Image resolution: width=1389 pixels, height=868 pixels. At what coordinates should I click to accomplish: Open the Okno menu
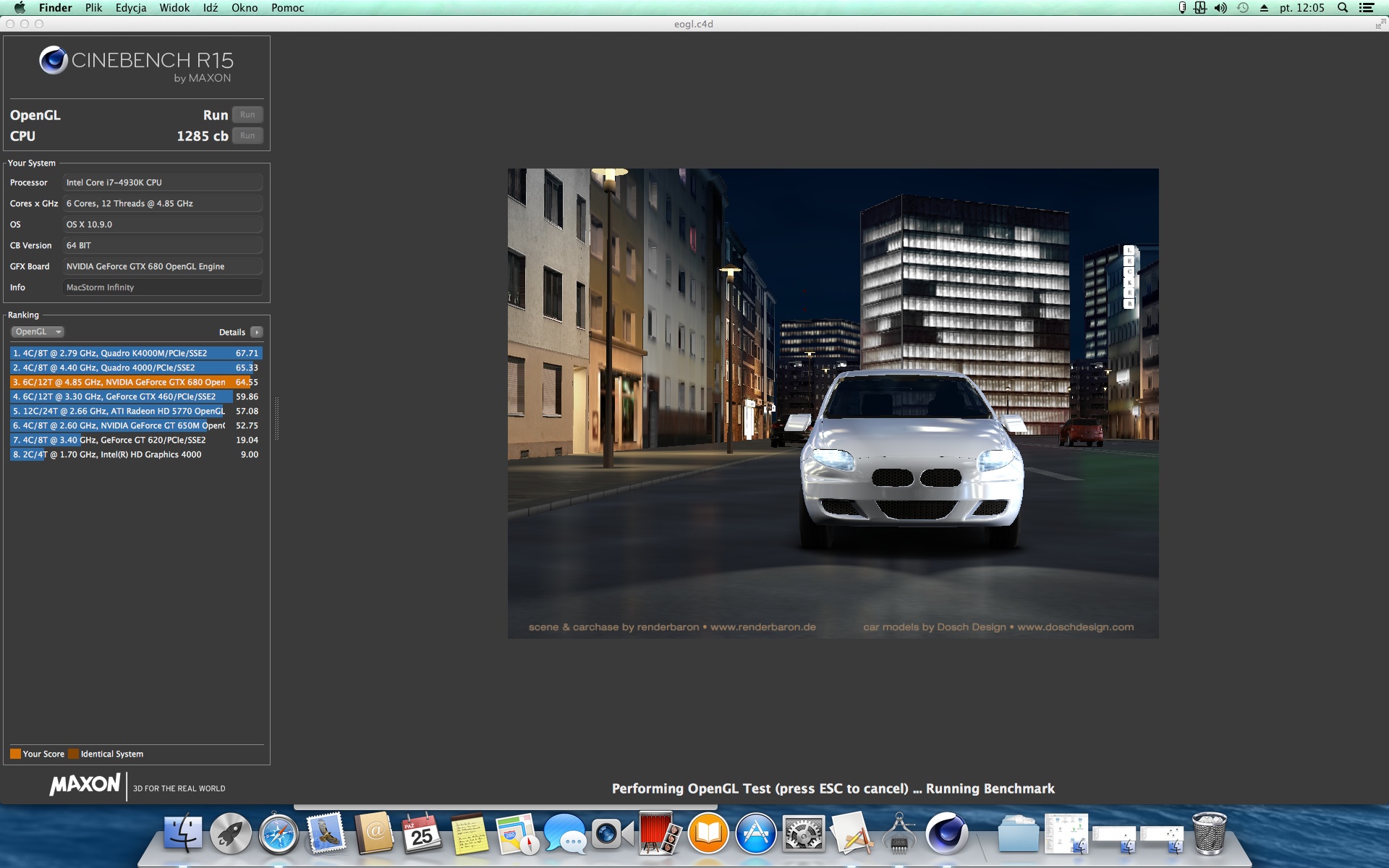245,8
